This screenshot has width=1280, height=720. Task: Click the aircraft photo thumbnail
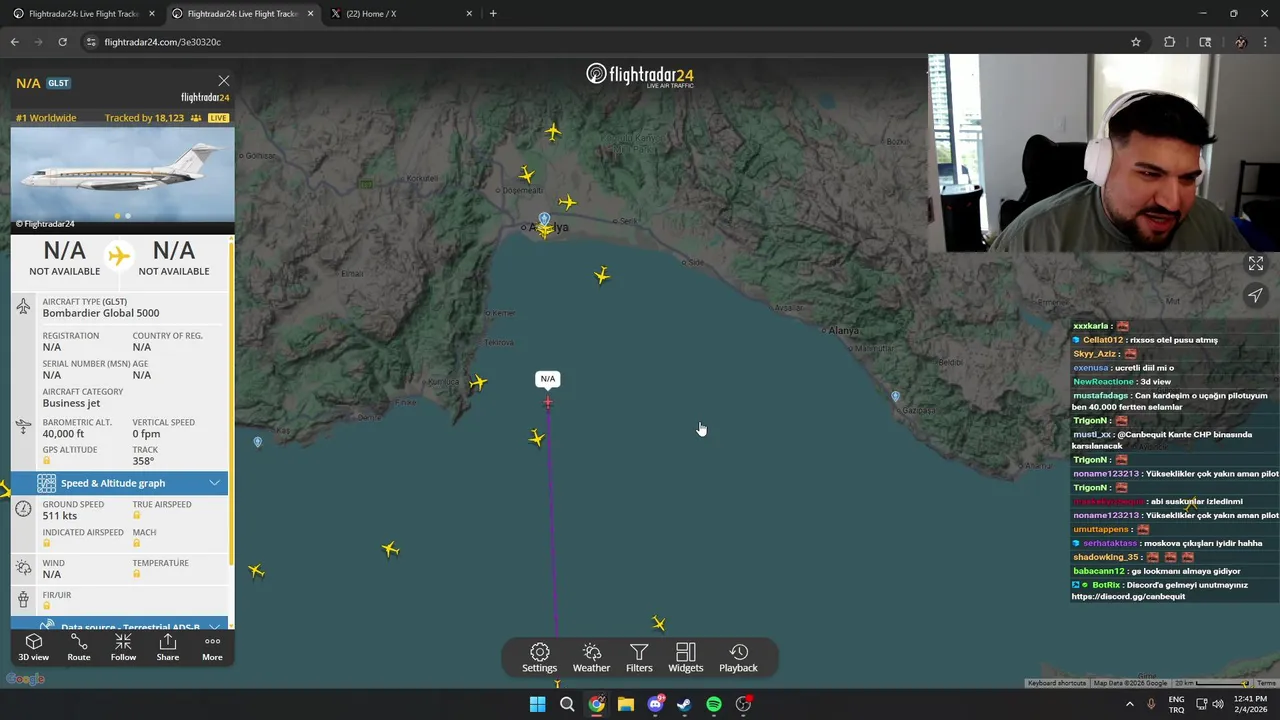pos(122,174)
